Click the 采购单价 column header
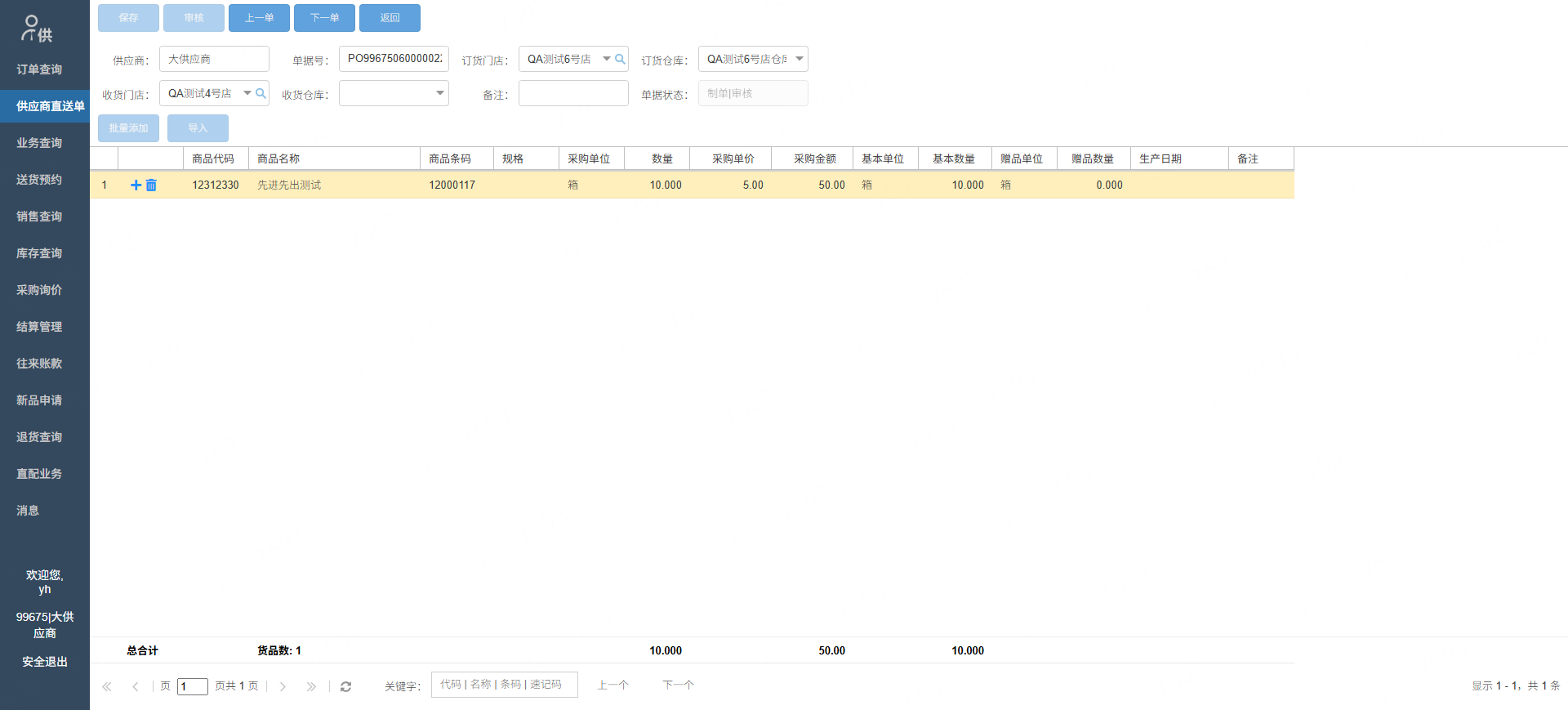The height and width of the screenshot is (710, 1568). click(x=730, y=159)
